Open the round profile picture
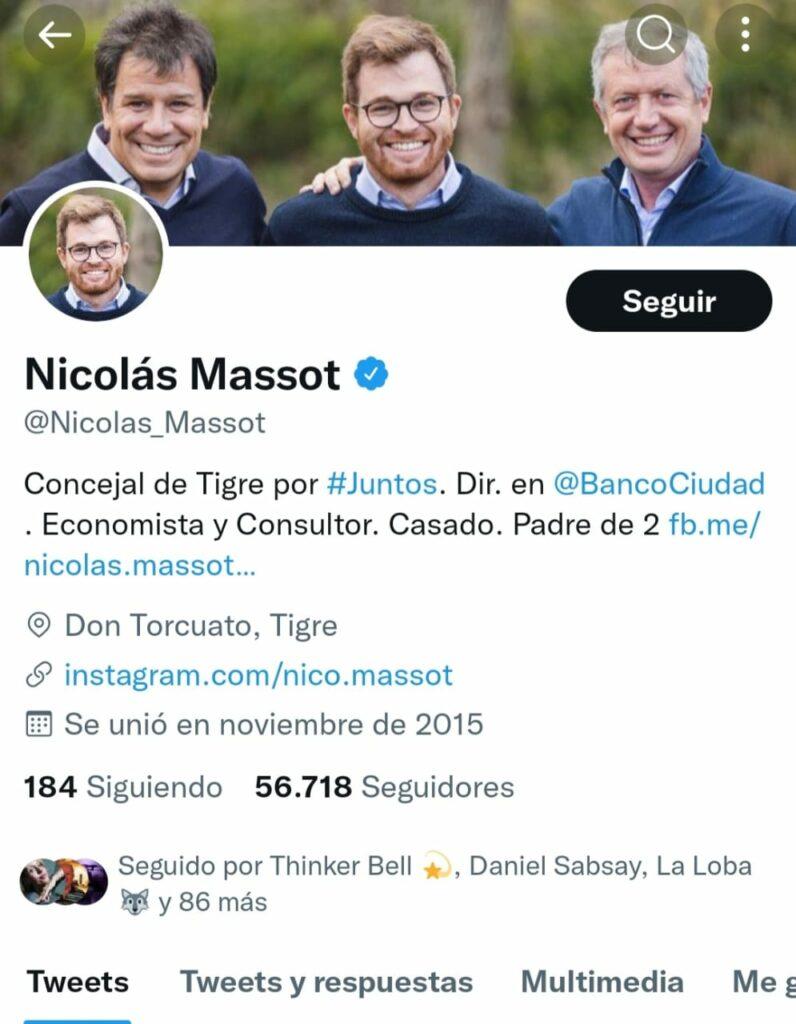 95,253
